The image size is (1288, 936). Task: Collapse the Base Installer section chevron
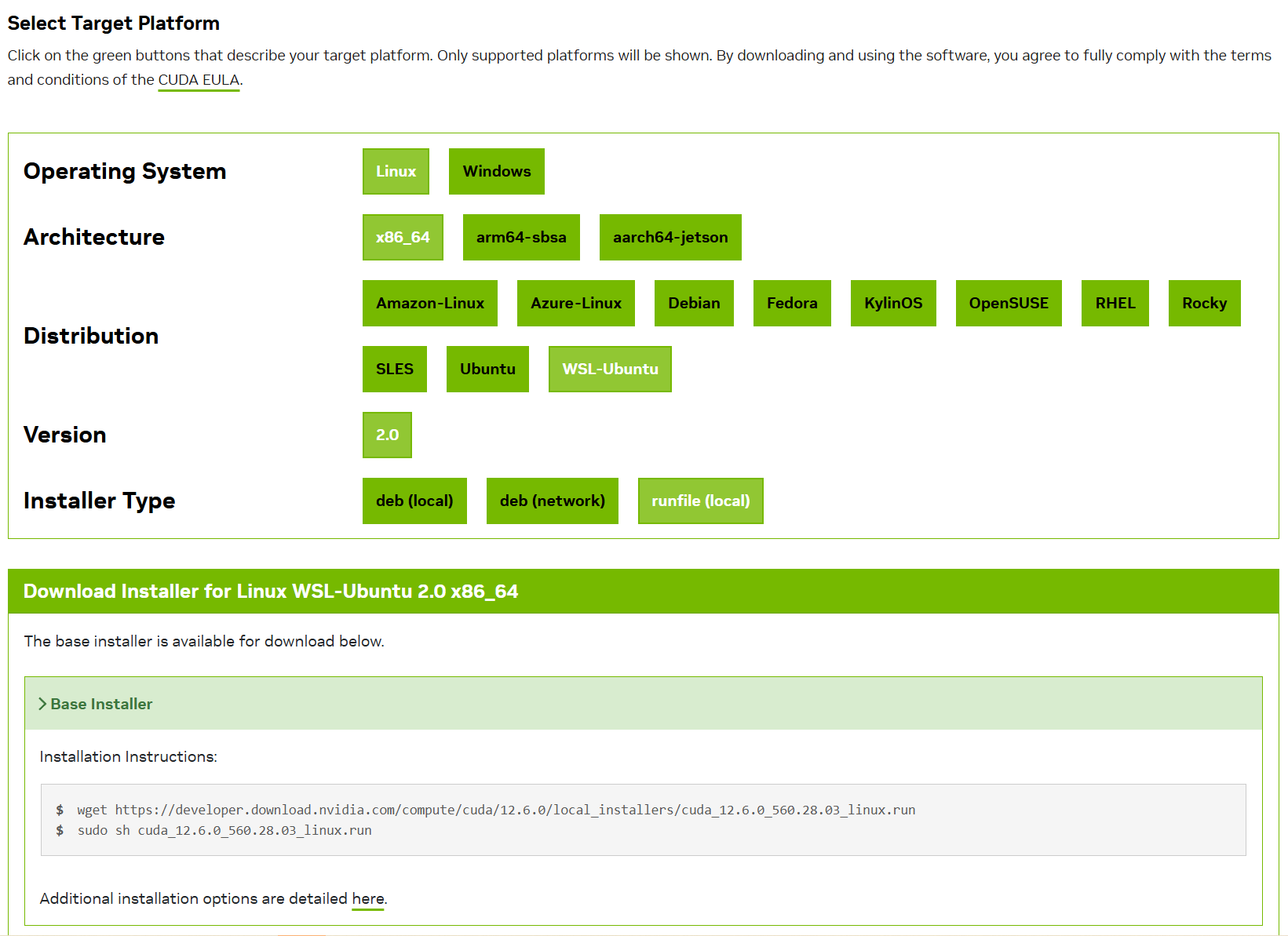coord(42,704)
